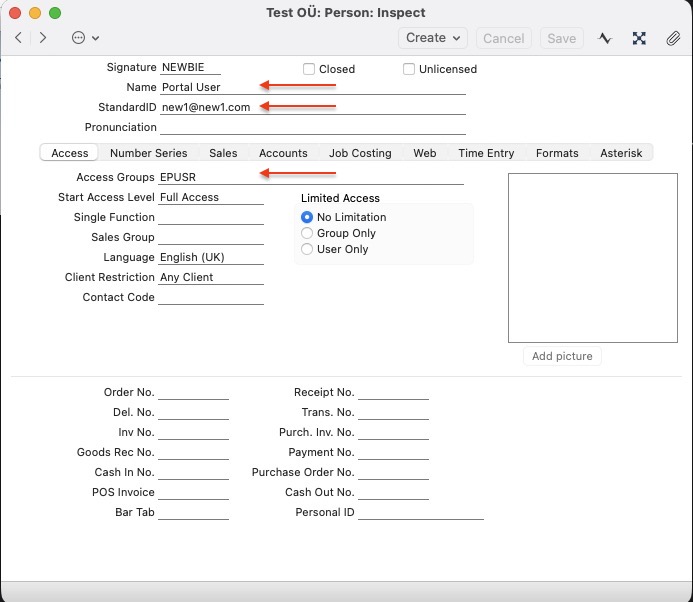This screenshot has width=693, height=602.
Task: Expand the Create dropdown
Action: (433, 38)
